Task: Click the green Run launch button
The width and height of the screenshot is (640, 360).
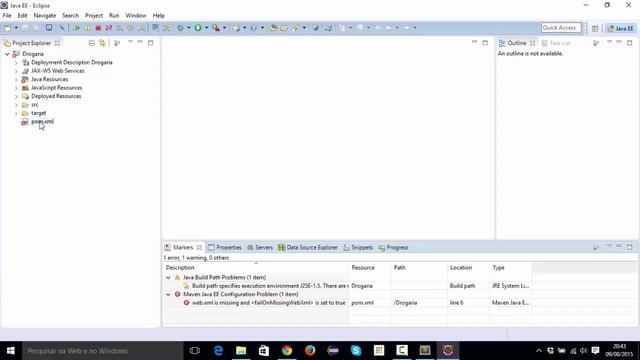Action: pos(198,28)
